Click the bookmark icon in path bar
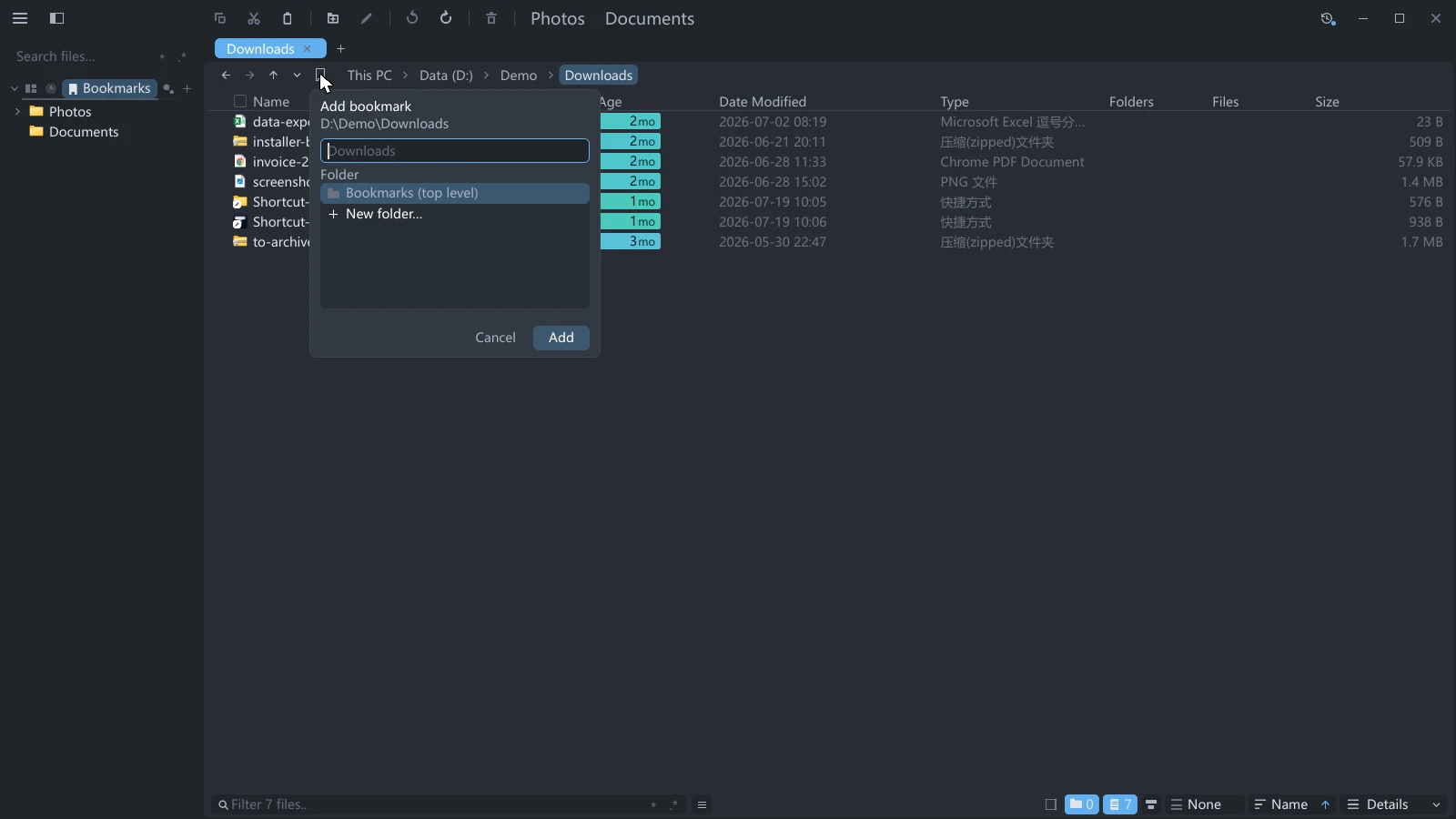The image size is (1456, 819). coord(320,75)
